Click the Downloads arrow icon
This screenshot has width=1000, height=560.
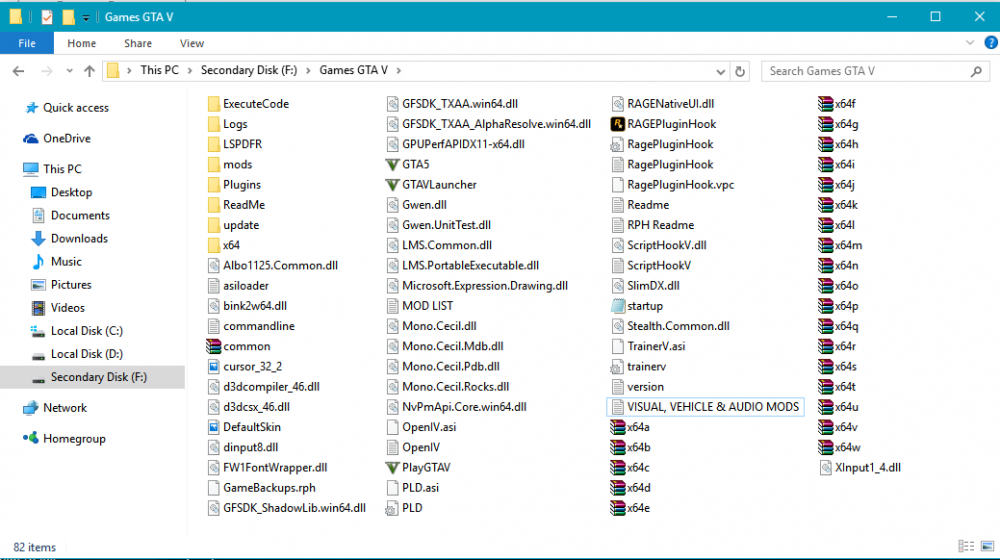[38, 239]
